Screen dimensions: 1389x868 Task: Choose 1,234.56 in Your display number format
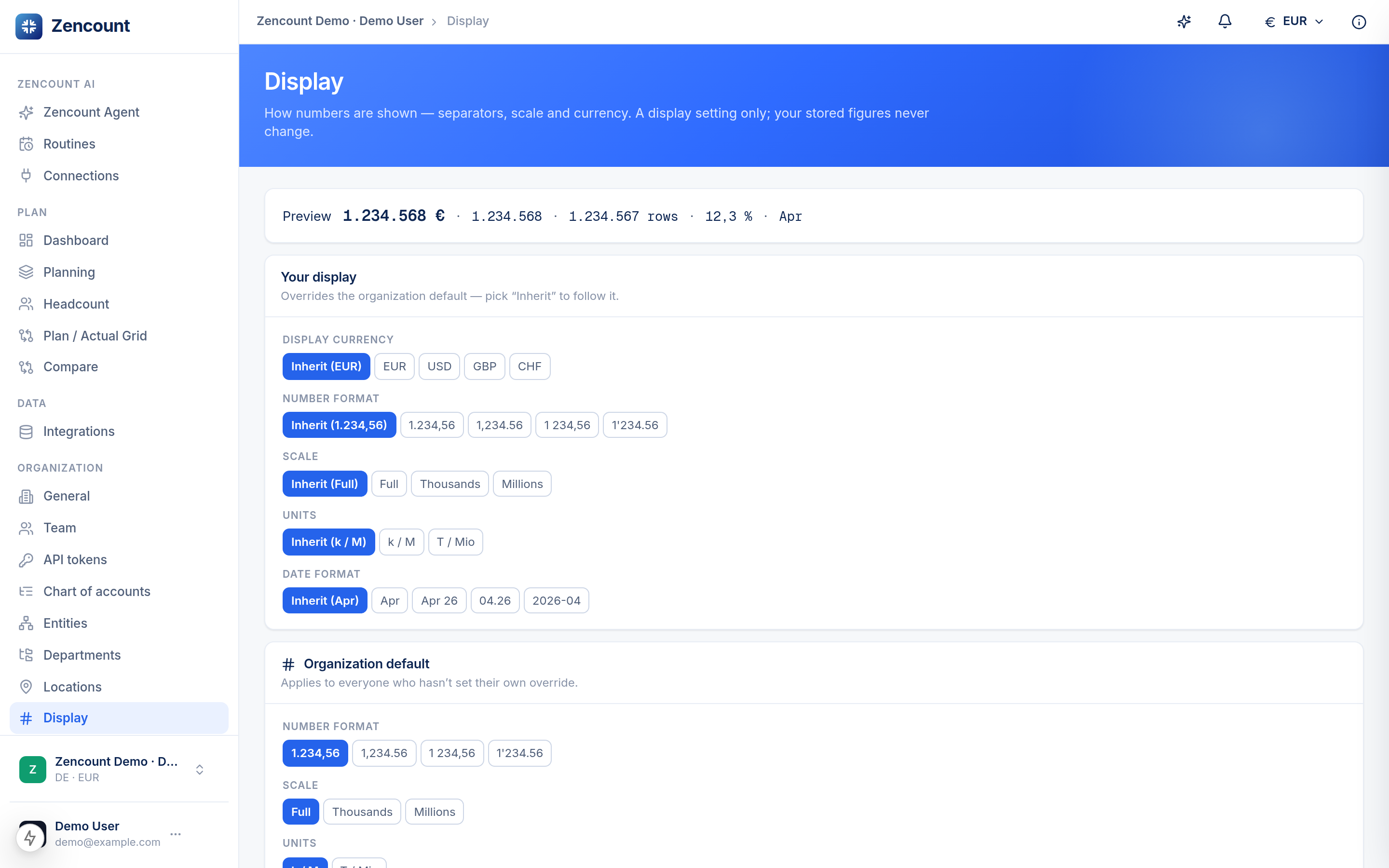tap(499, 425)
